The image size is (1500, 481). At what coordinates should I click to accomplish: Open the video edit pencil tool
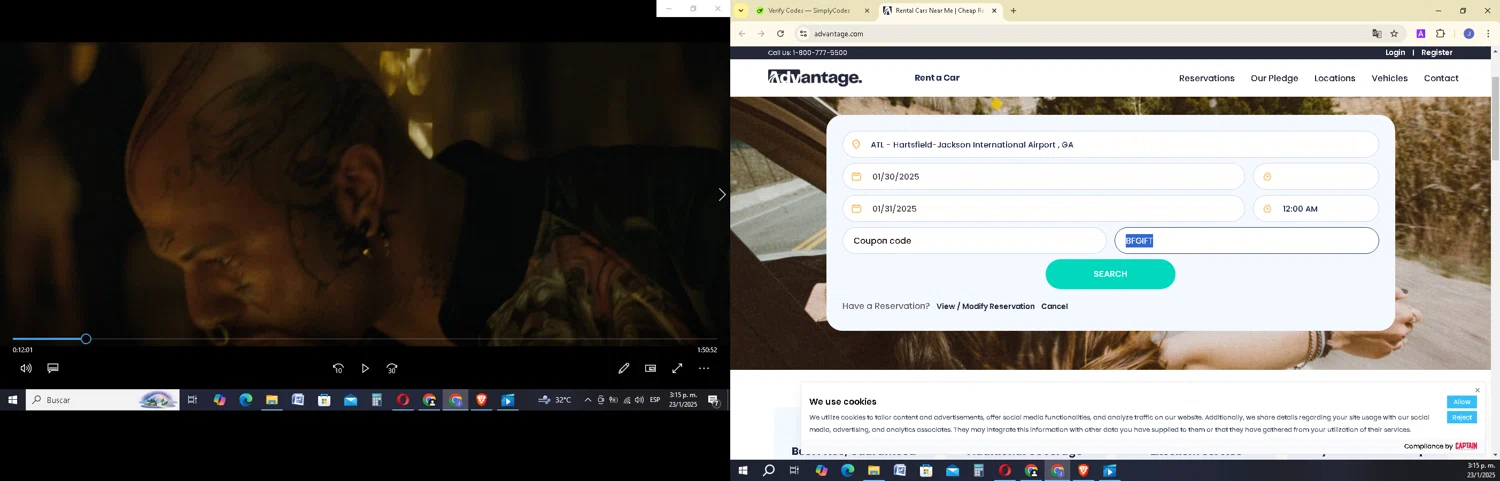(623, 368)
